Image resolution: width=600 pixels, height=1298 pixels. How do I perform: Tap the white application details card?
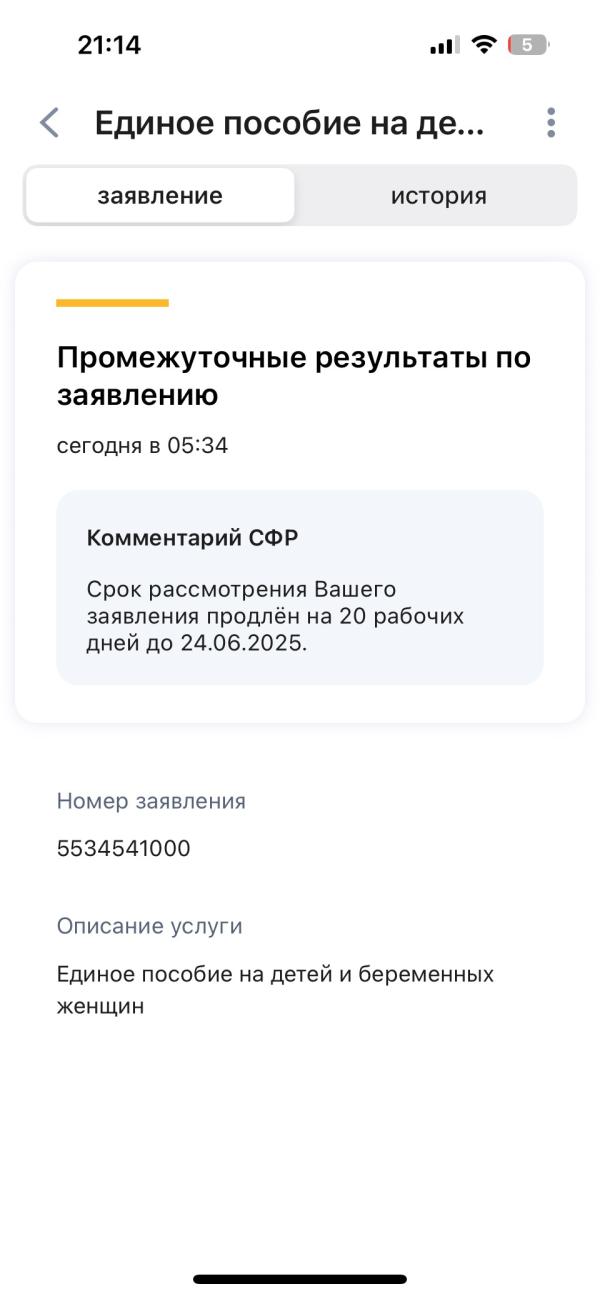click(300, 490)
